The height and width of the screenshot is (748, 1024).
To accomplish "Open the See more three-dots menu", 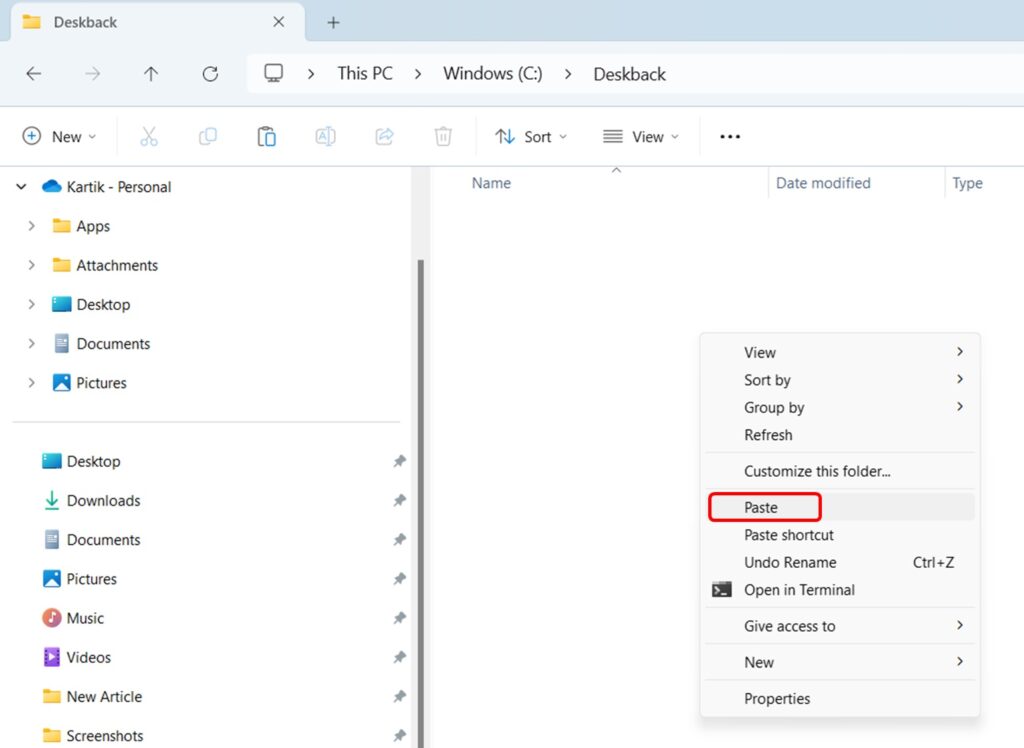I will click(x=729, y=137).
